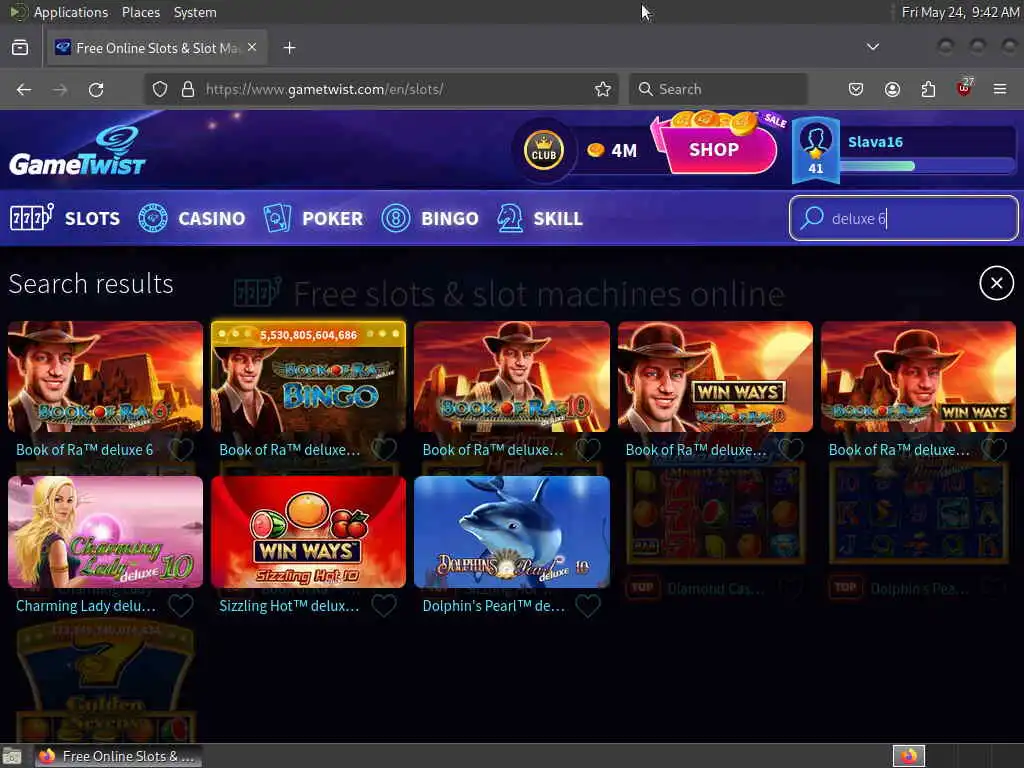Viewport: 1024px width, 768px height.
Task: Favorite Sizzling Hot deluxe heart
Action: click(384, 605)
